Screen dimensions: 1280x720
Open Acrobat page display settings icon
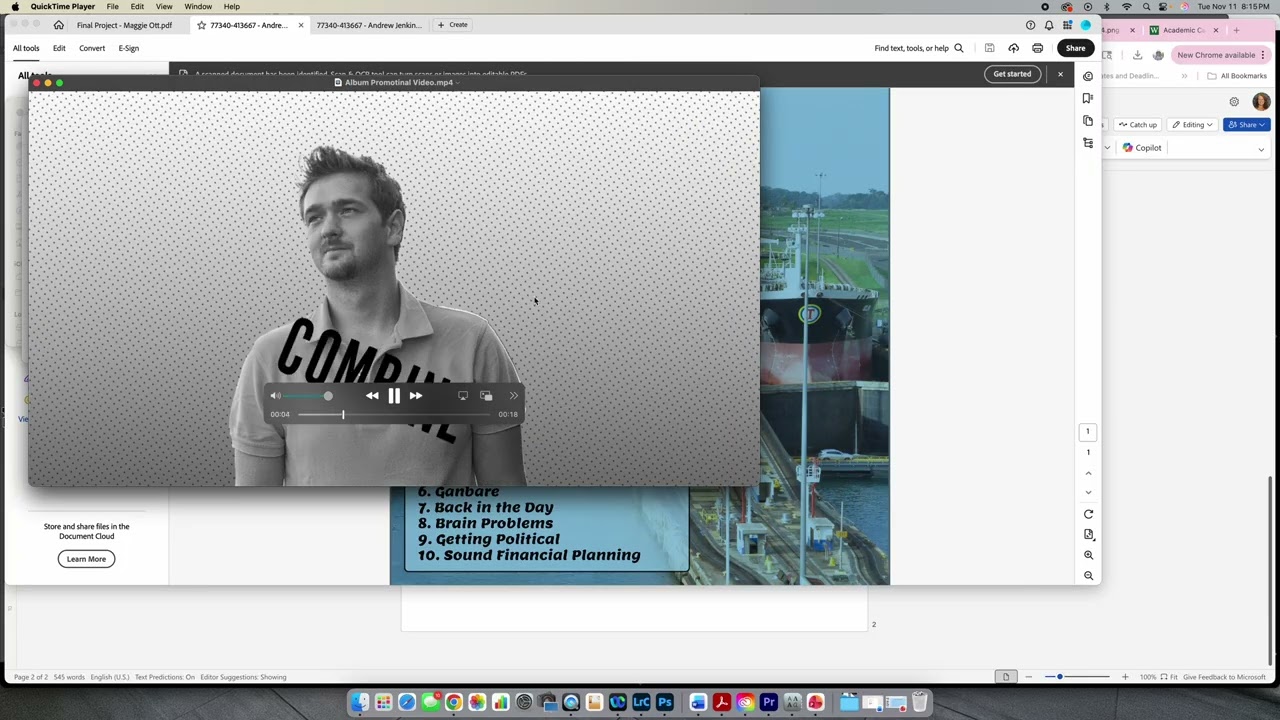[x=1088, y=535]
